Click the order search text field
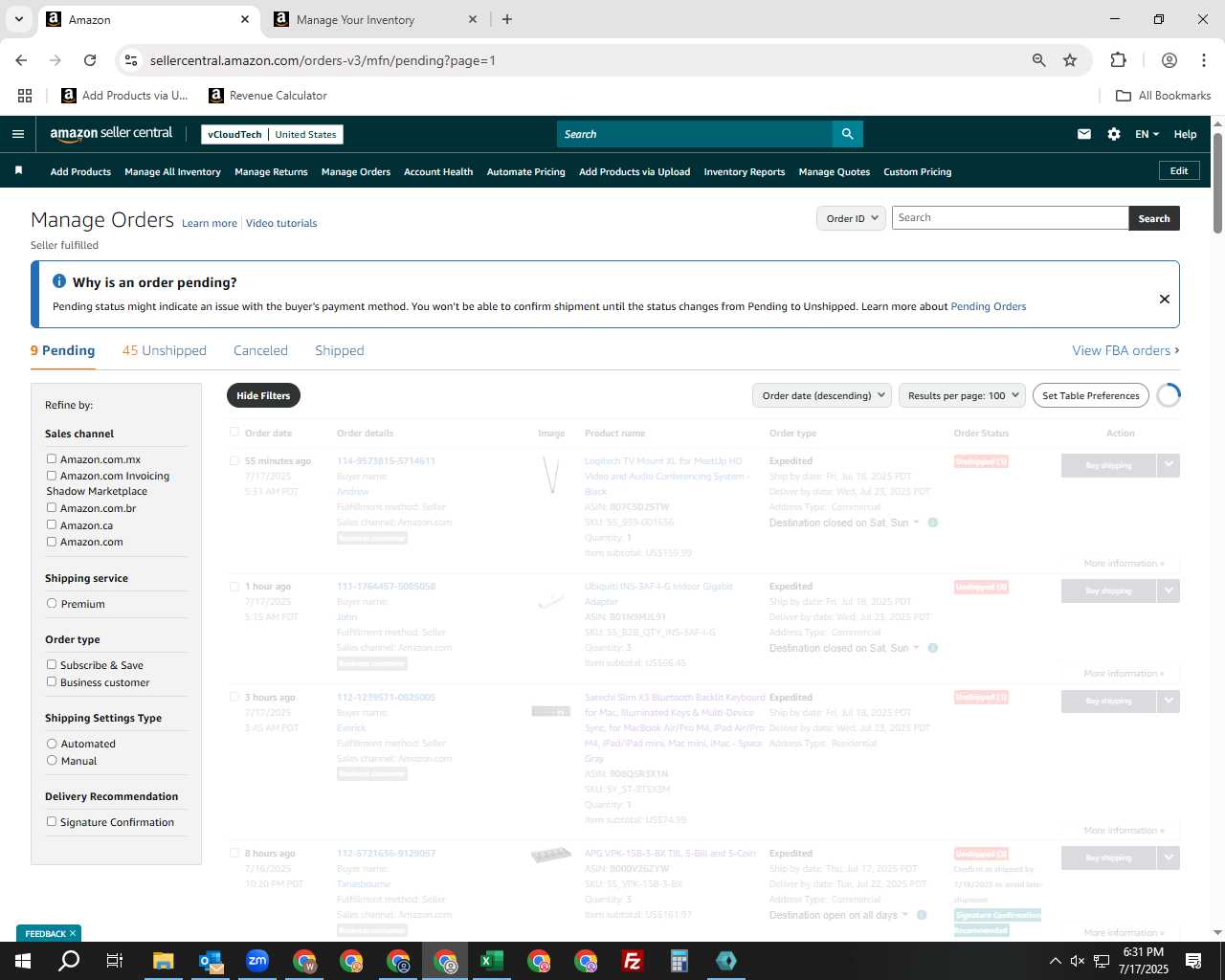The height and width of the screenshot is (980, 1225). (x=1010, y=218)
